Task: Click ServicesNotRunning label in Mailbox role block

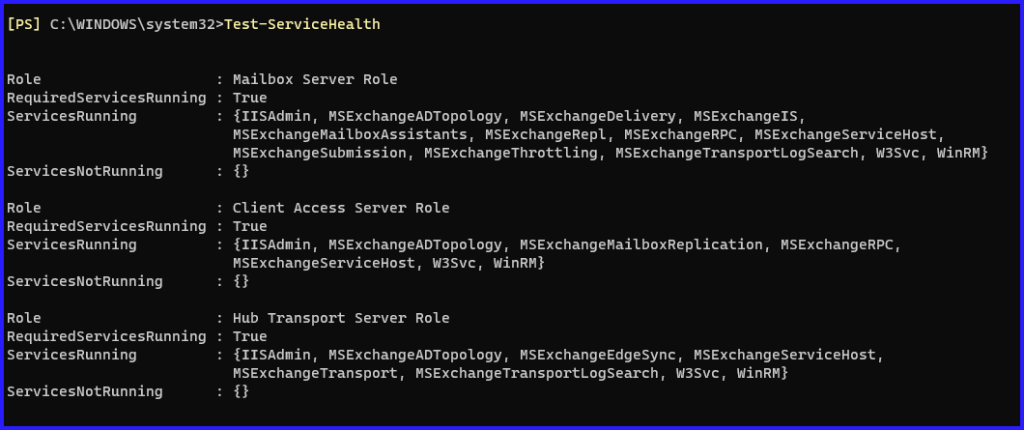Action: [x=85, y=171]
